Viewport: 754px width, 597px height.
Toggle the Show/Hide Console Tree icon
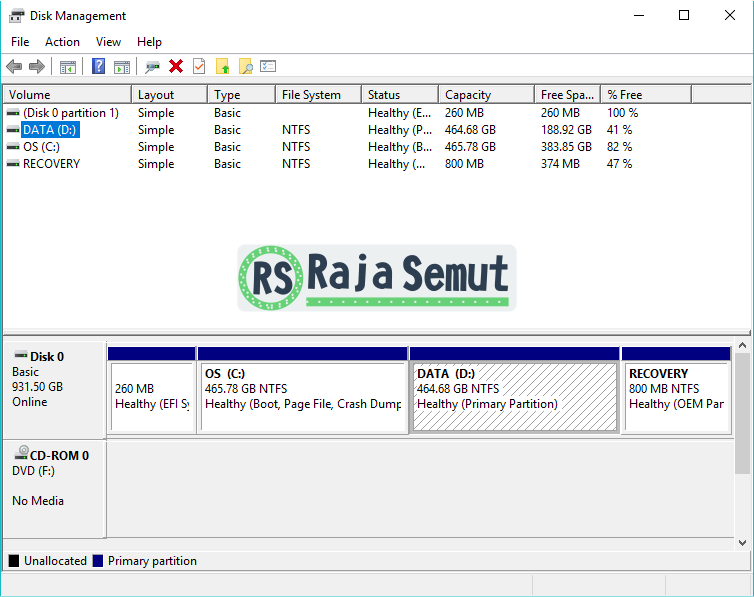[68, 67]
